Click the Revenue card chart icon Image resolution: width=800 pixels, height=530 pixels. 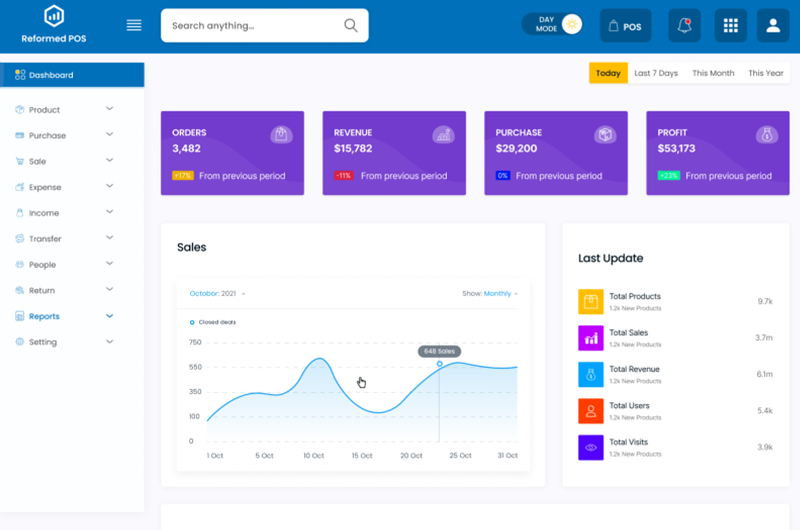tap(443, 135)
